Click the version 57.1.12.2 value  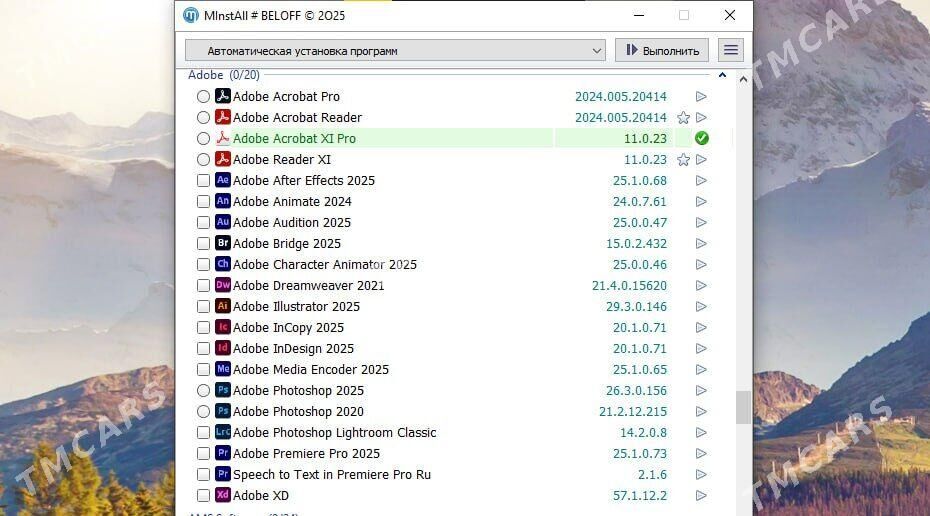pos(639,496)
